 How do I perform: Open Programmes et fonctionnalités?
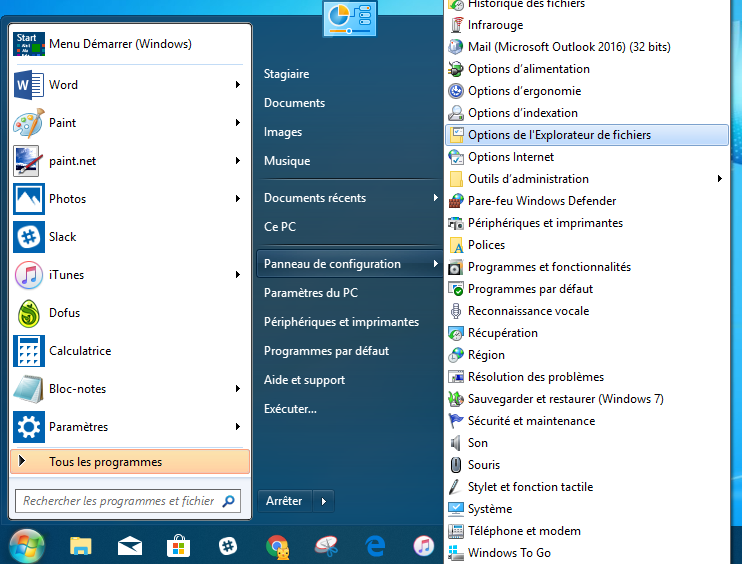pyautogui.click(x=587, y=267)
